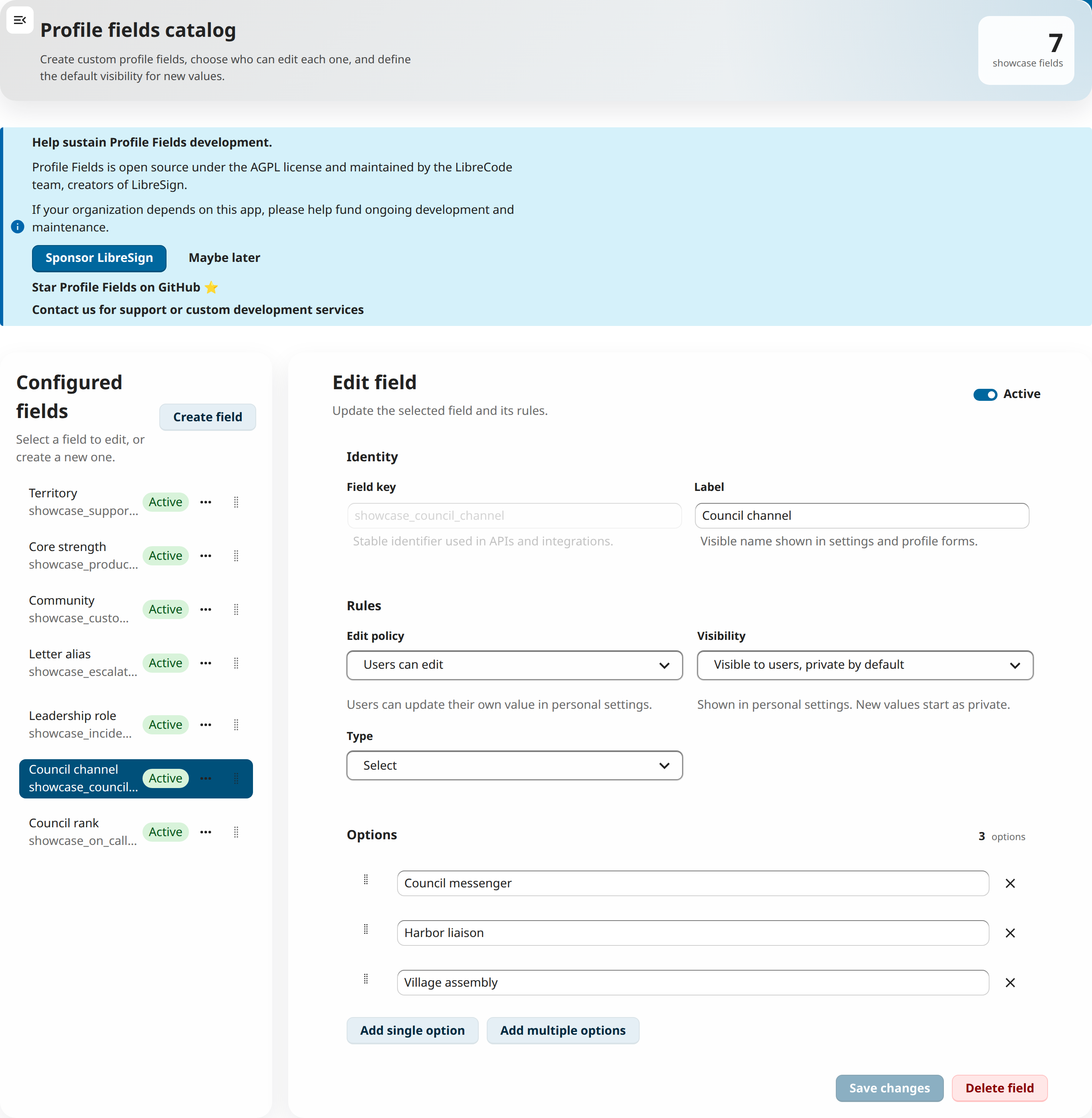Open the Territory field actions menu
1092x1118 pixels.
click(206, 502)
